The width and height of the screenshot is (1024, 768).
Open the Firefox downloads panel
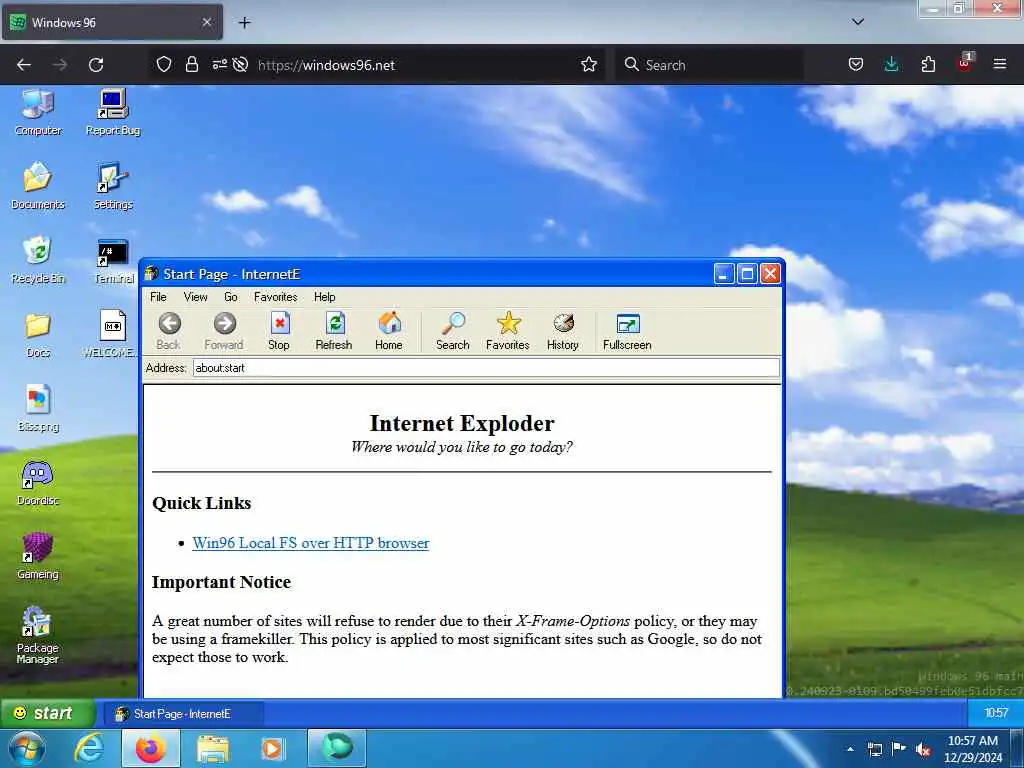(x=891, y=65)
